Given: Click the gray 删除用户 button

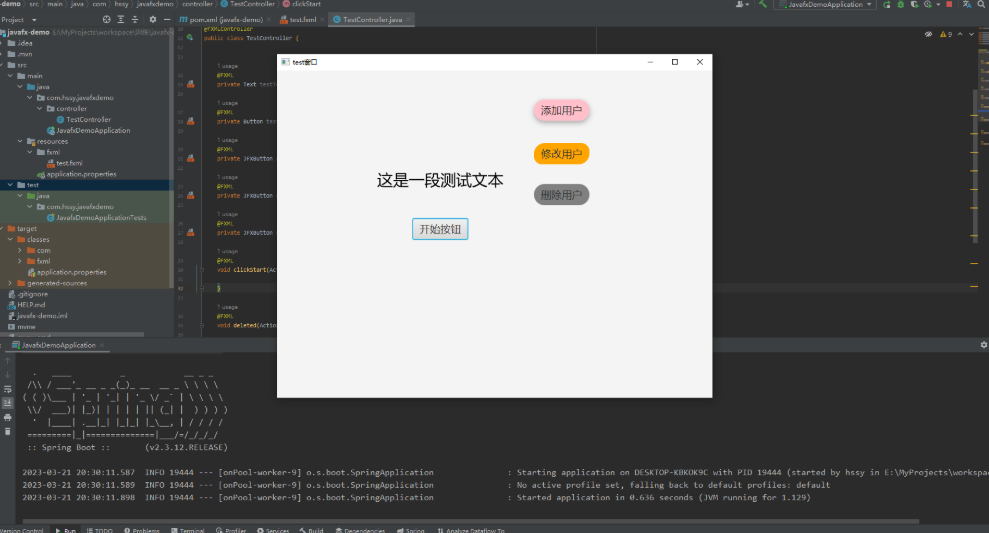Looking at the screenshot, I should coord(561,195).
